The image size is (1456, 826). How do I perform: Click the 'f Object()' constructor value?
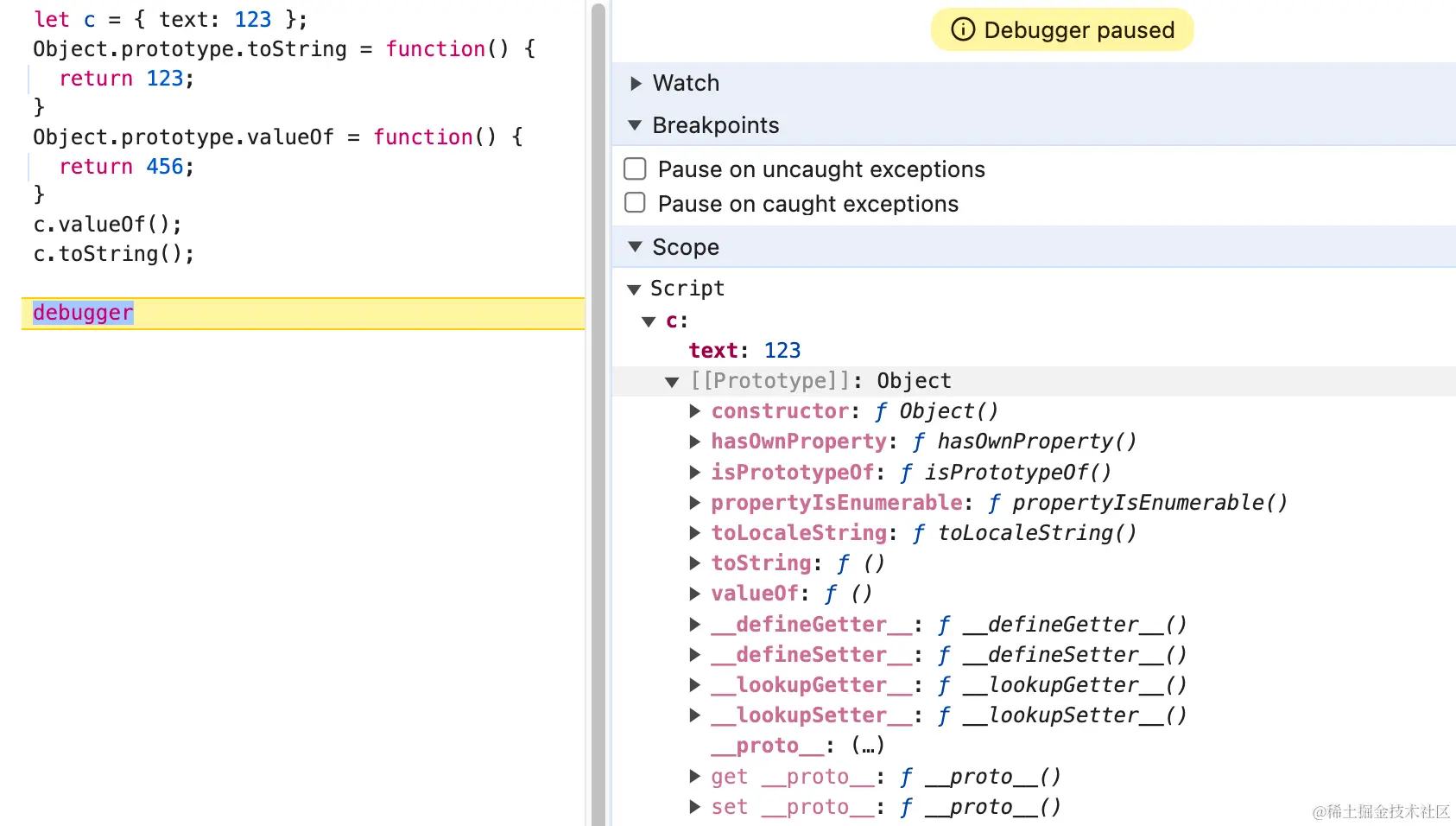936,411
